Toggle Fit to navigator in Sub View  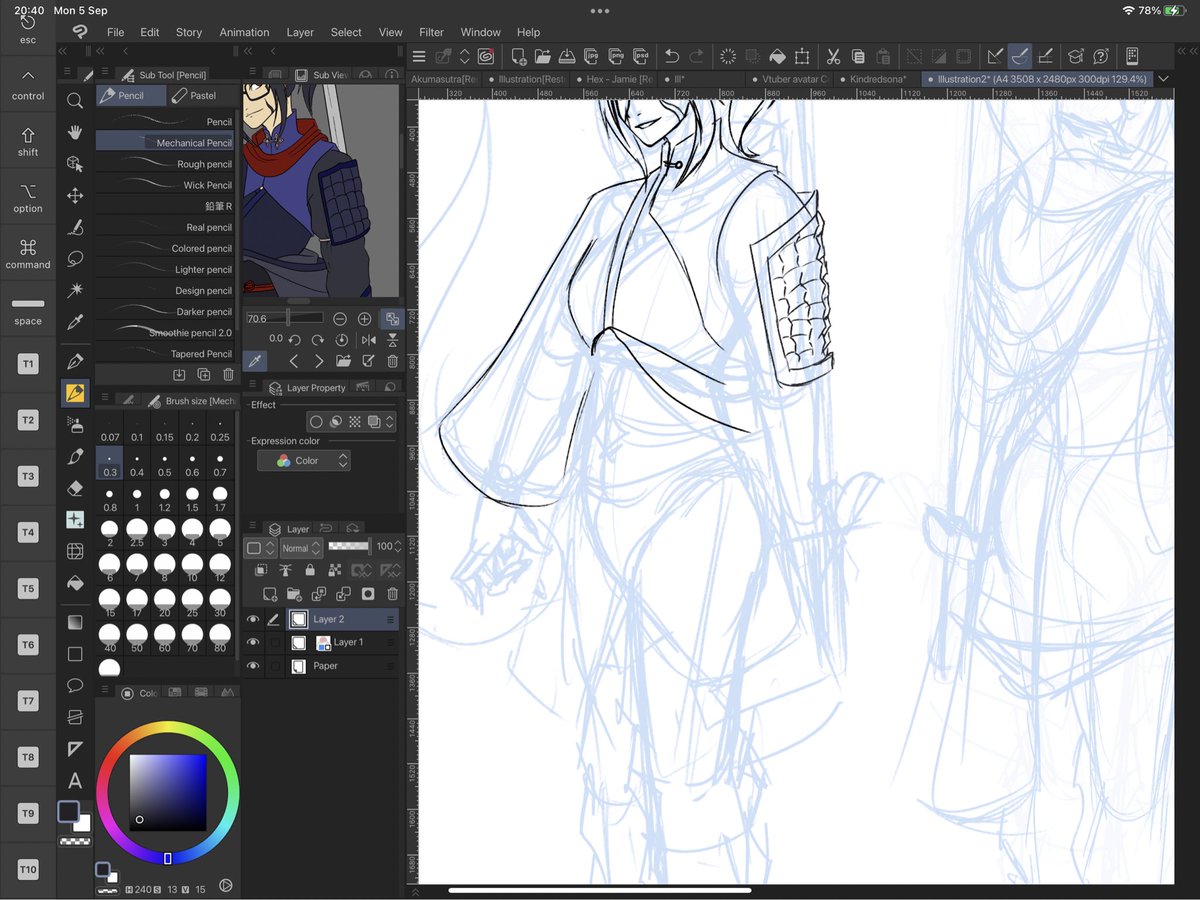(392, 319)
